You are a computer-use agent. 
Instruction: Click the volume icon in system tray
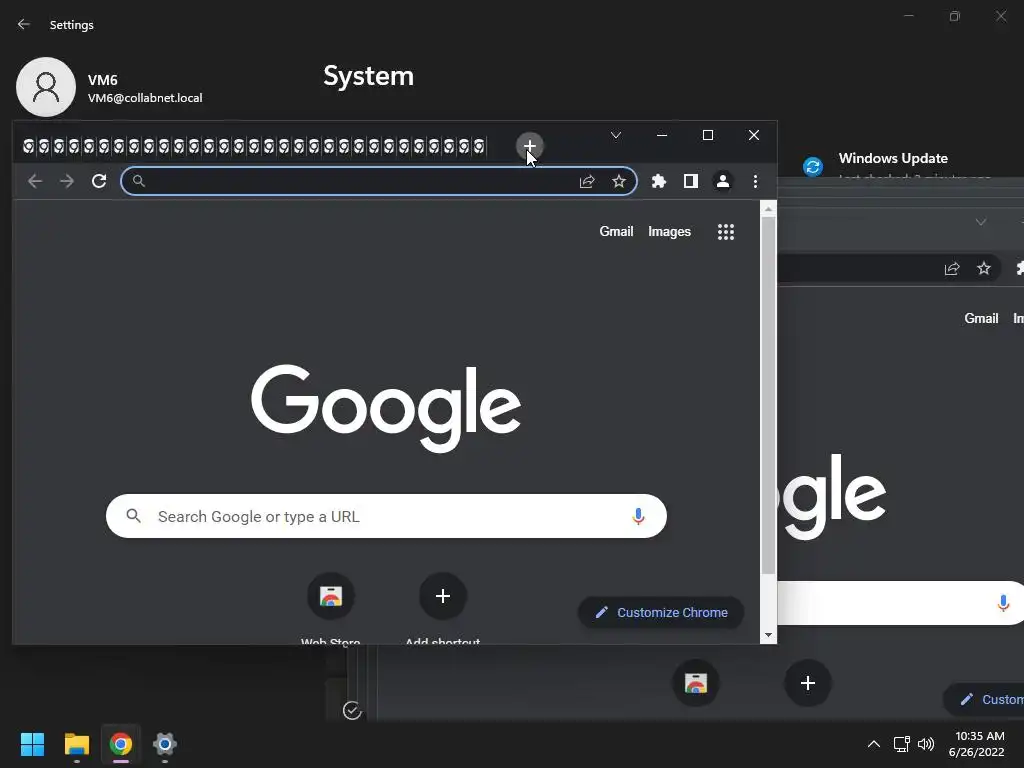coord(925,744)
